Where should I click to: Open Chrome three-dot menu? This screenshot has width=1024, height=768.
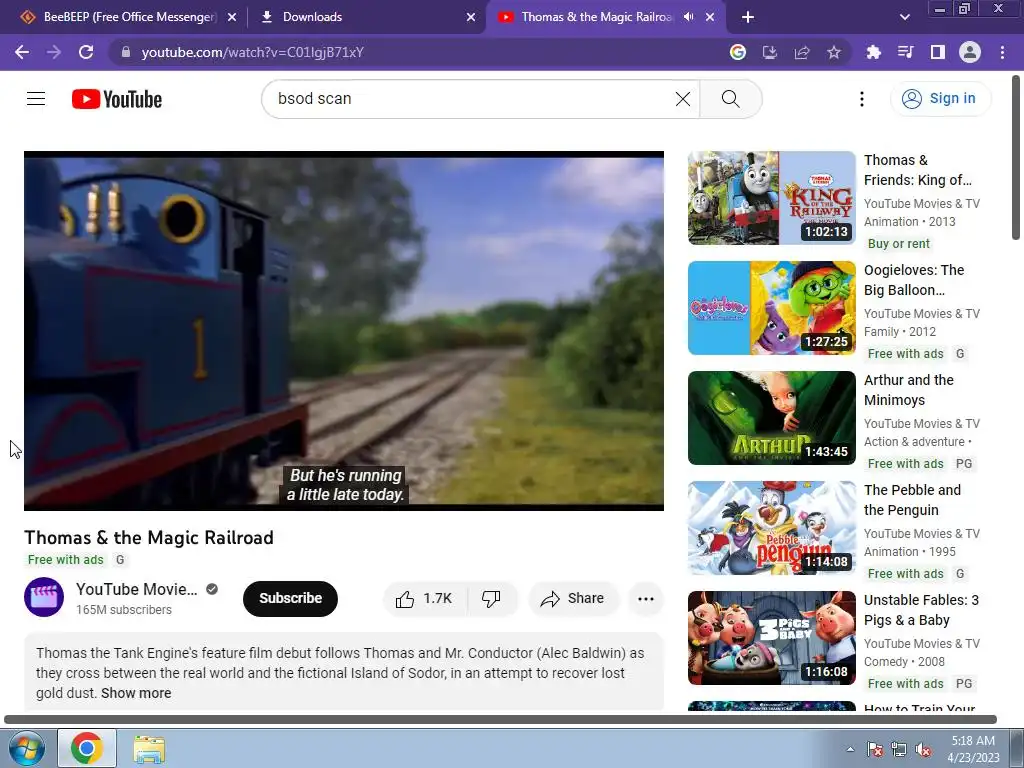coord(1002,52)
